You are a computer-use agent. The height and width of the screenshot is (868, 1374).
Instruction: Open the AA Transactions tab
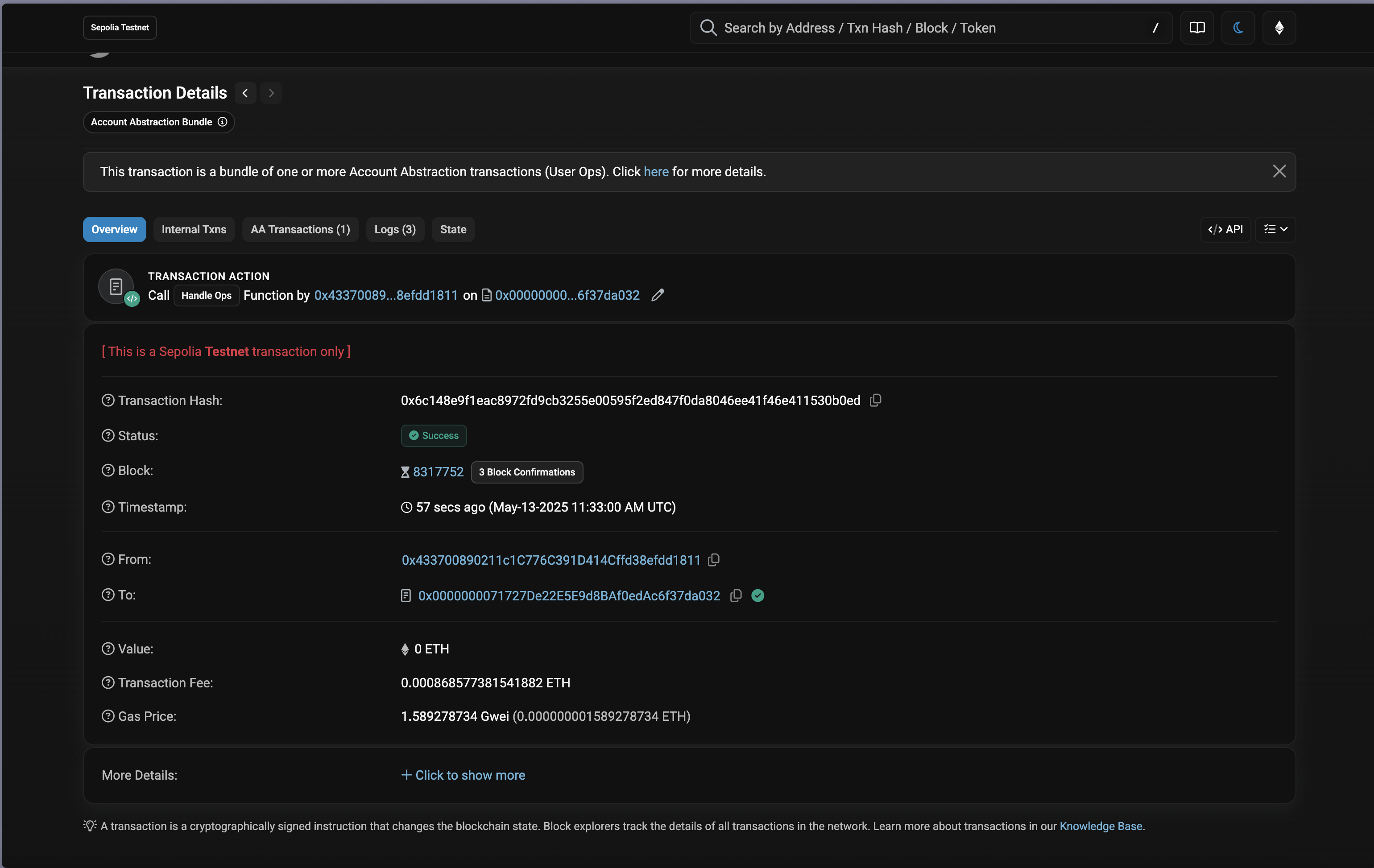tap(300, 229)
